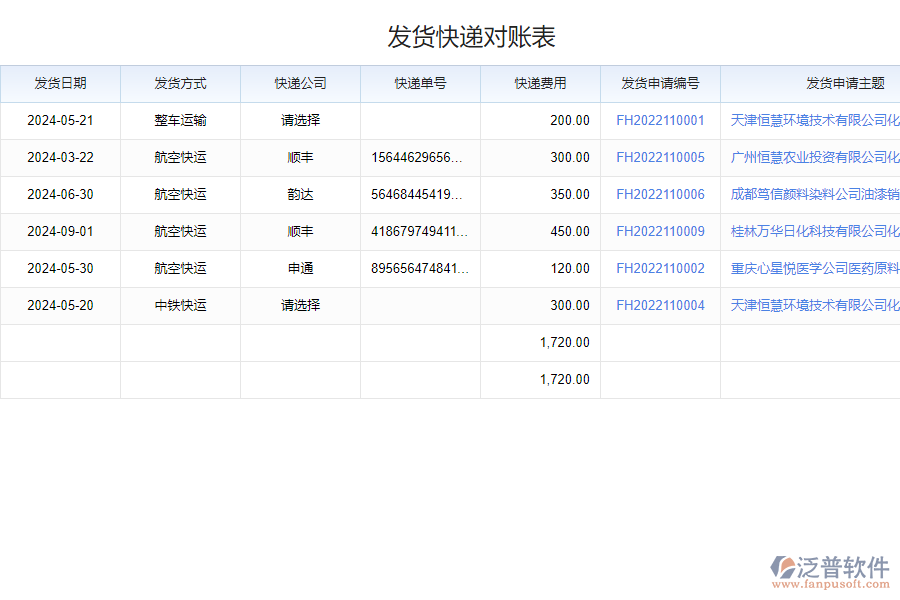This screenshot has width=900, height=600.
Task: Open shipping application FH2022110006
Action: [661, 194]
